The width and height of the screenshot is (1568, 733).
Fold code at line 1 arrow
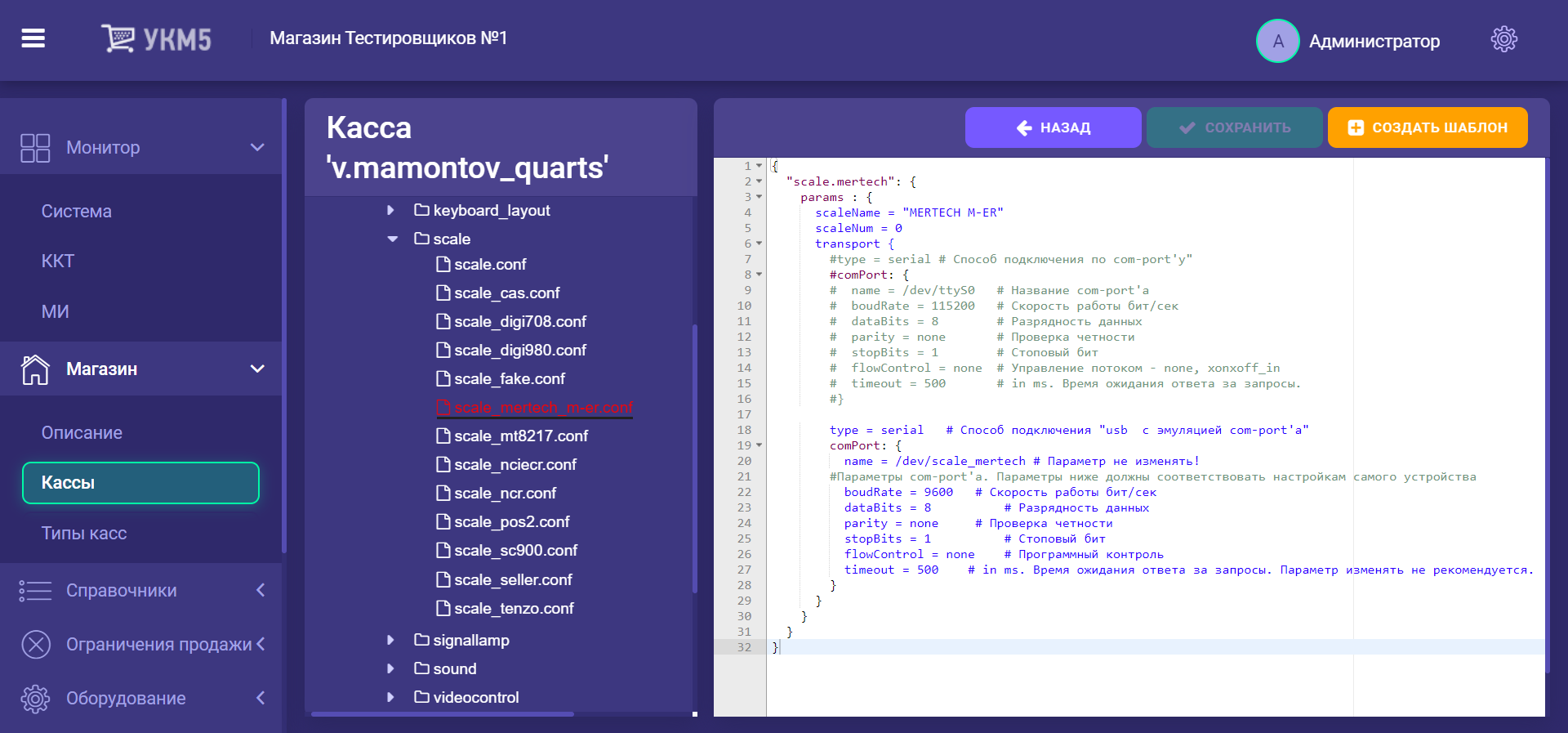[x=759, y=166]
